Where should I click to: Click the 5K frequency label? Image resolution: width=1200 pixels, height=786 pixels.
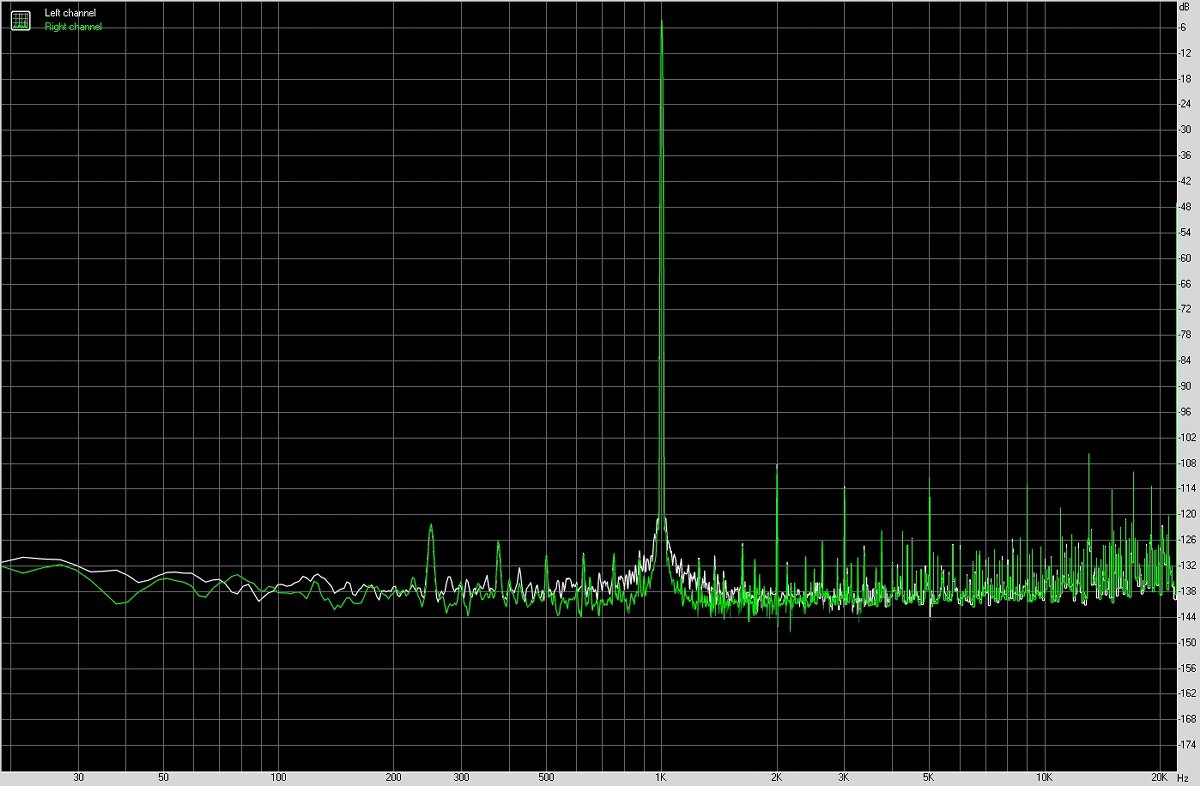pos(927,776)
